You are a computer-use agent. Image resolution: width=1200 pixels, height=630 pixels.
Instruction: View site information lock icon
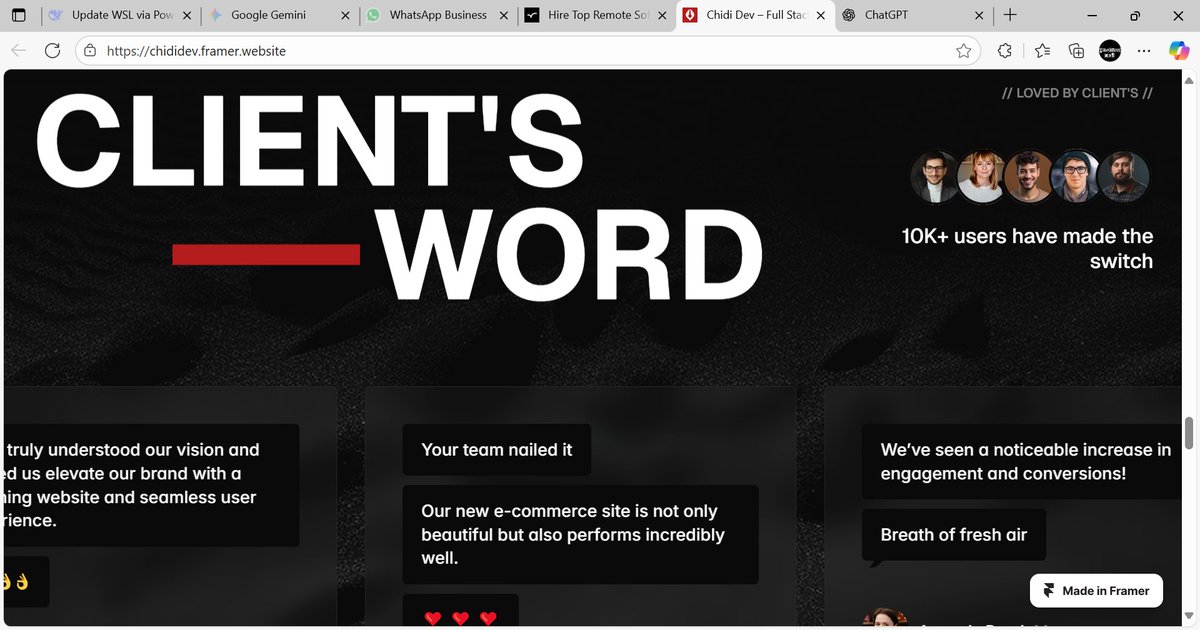[x=90, y=50]
